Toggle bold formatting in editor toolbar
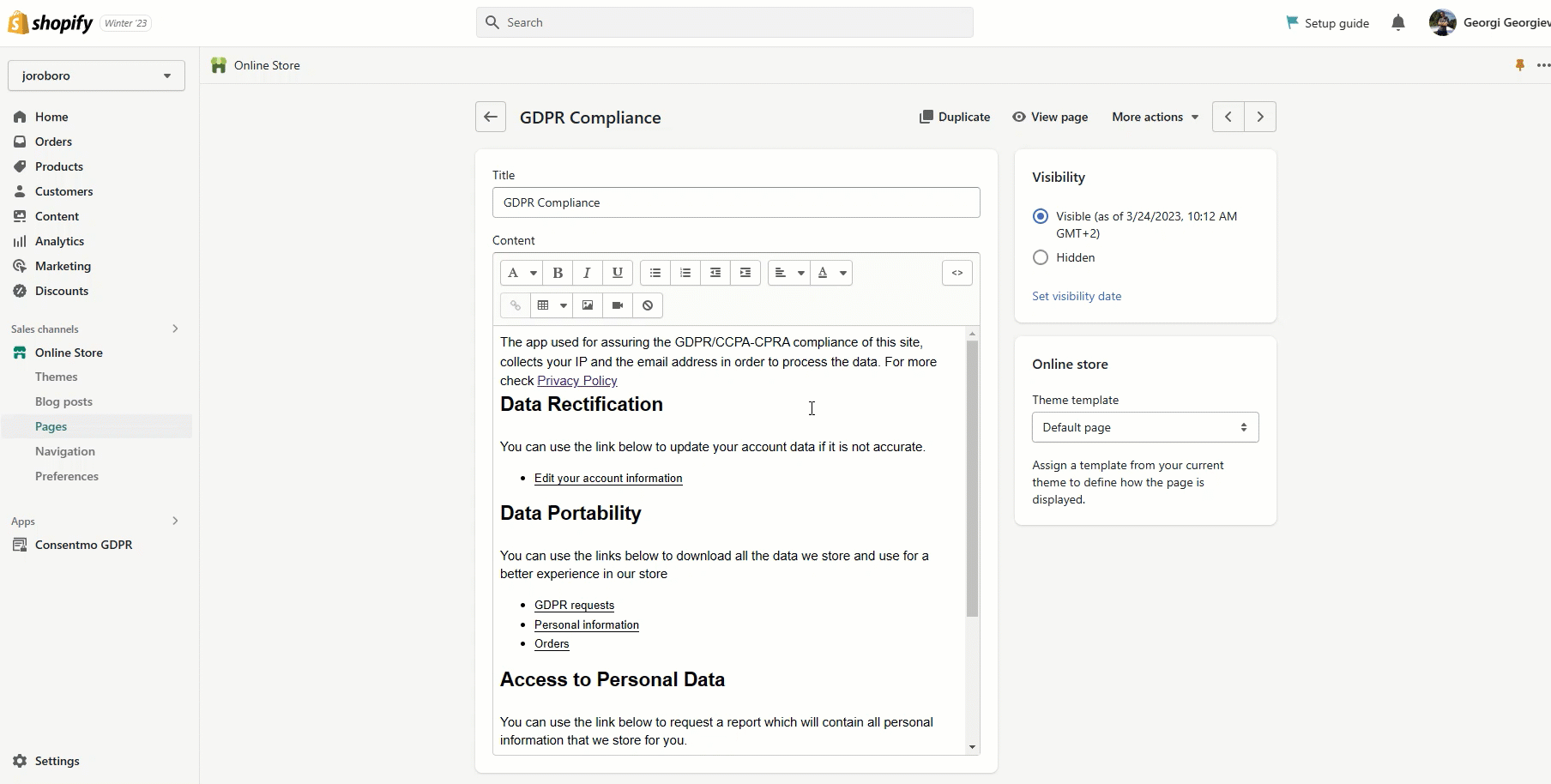 coord(558,273)
